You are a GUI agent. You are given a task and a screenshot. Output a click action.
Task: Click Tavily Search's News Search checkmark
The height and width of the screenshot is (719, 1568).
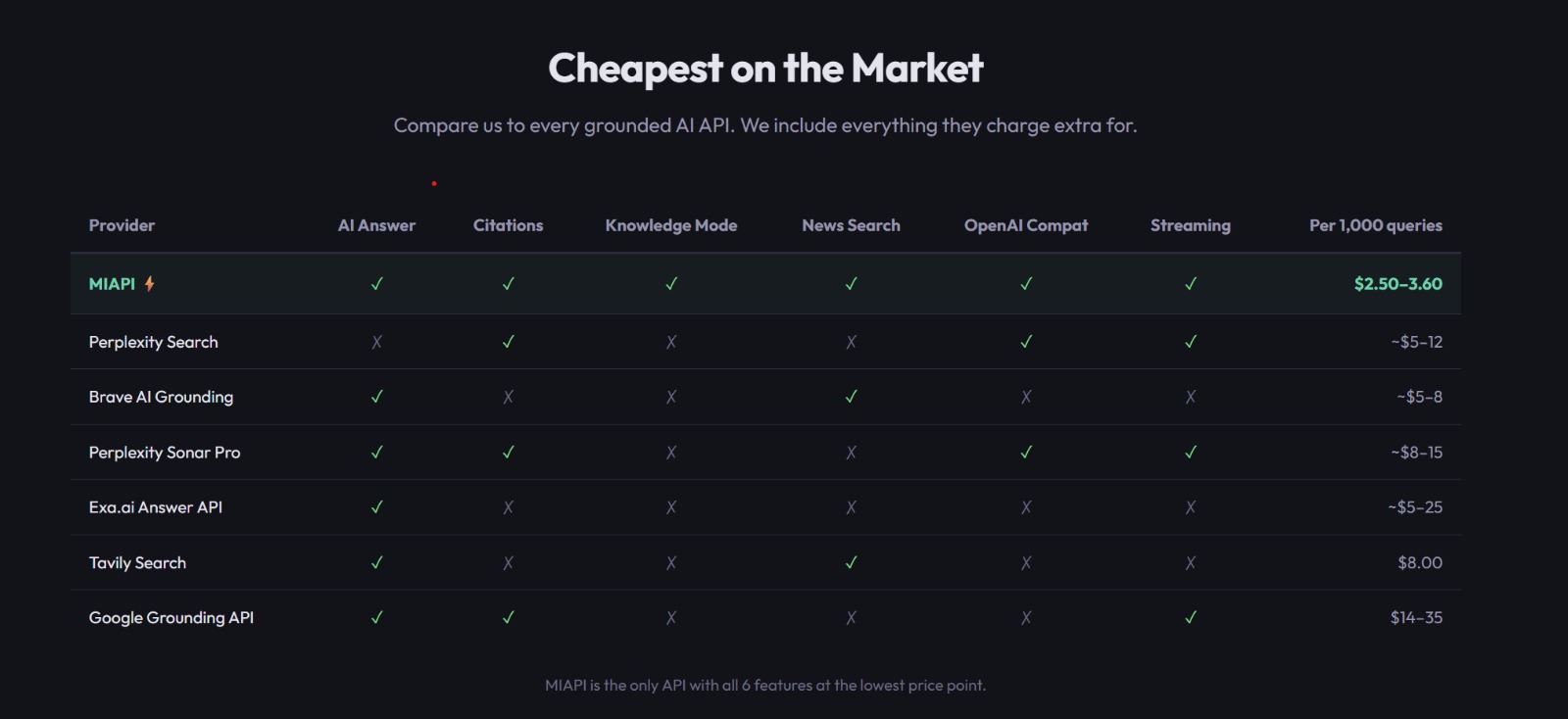851,563
